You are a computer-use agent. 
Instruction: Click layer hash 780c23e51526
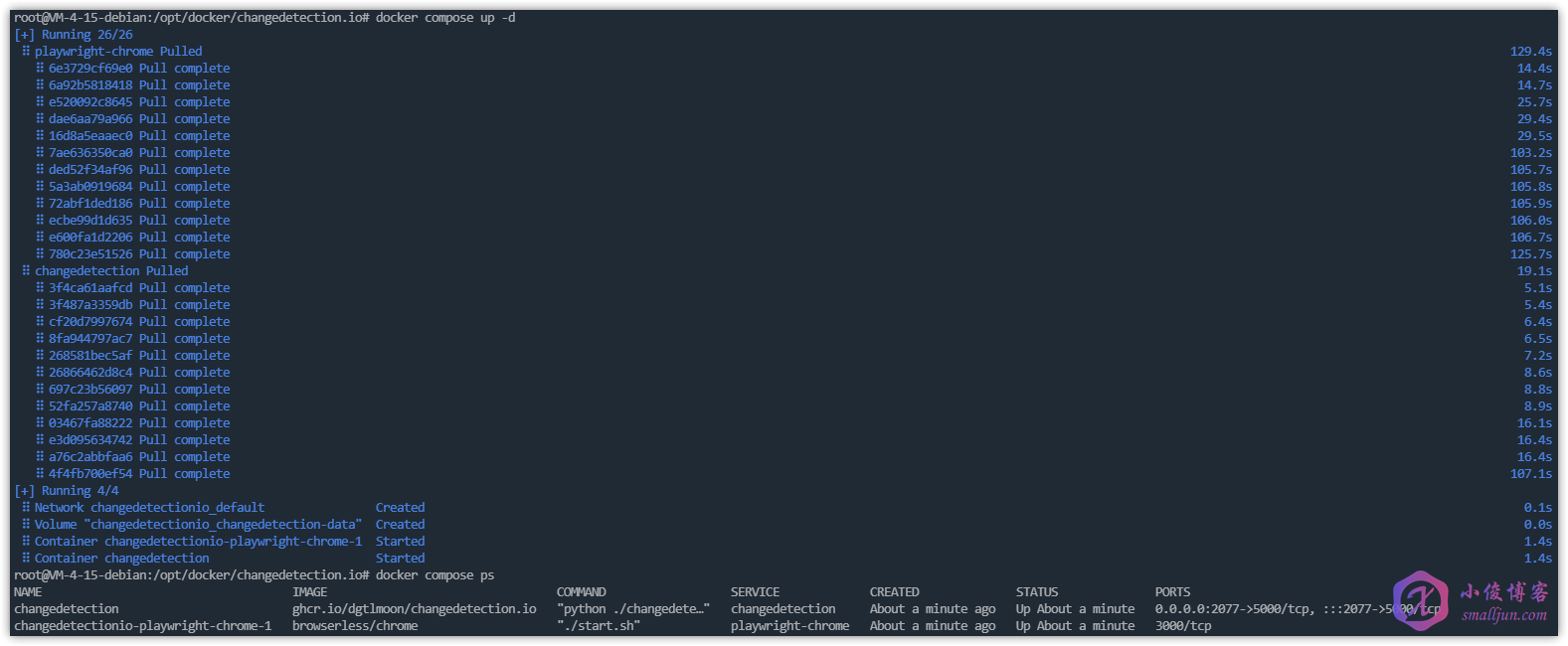pyautogui.click(x=90, y=254)
